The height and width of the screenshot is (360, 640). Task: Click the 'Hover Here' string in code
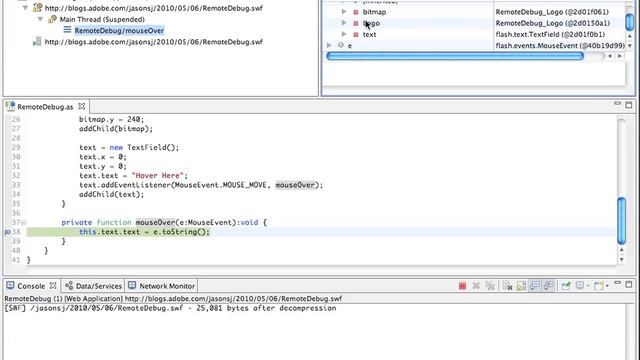158,176
